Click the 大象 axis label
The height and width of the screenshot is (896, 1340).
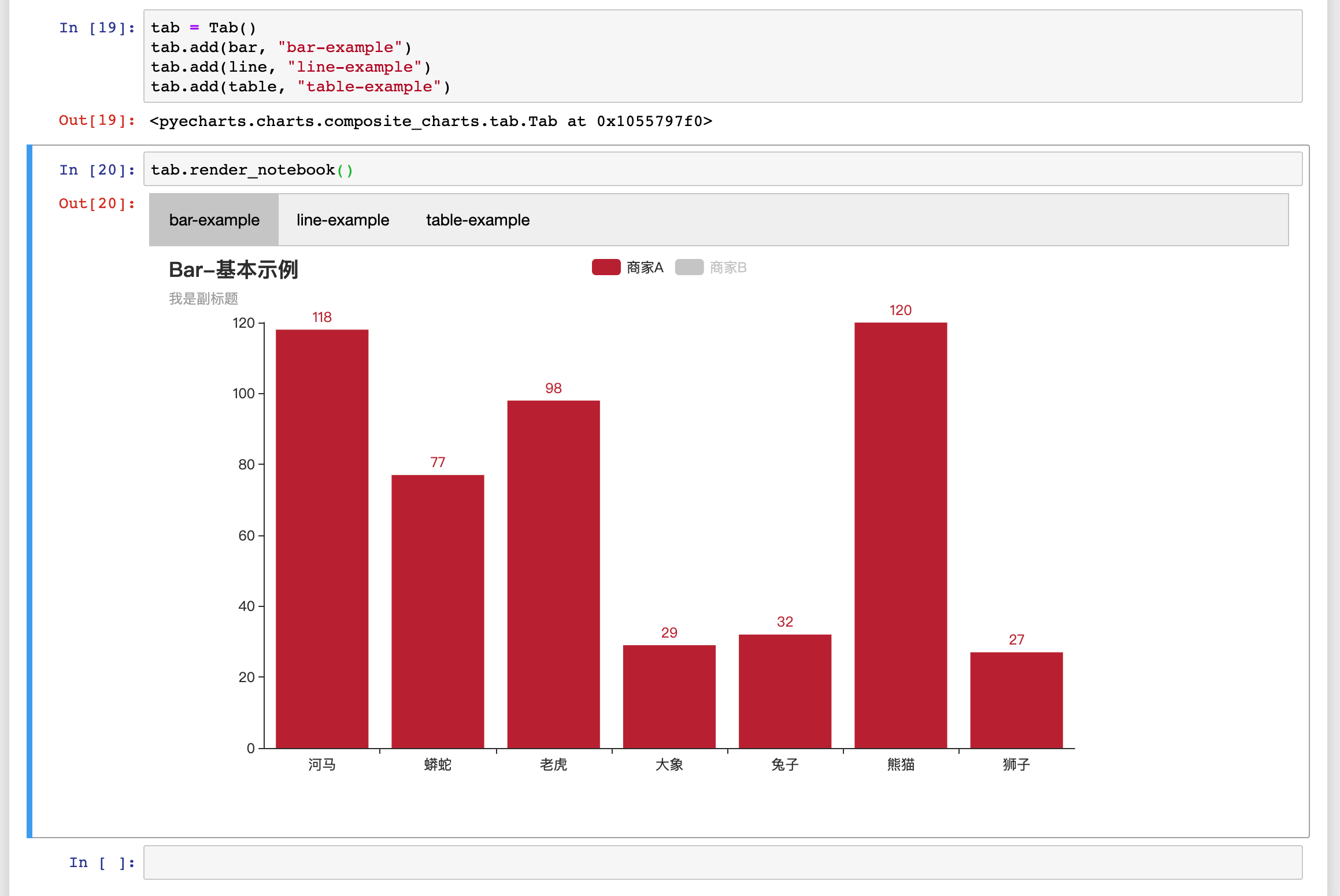(669, 764)
